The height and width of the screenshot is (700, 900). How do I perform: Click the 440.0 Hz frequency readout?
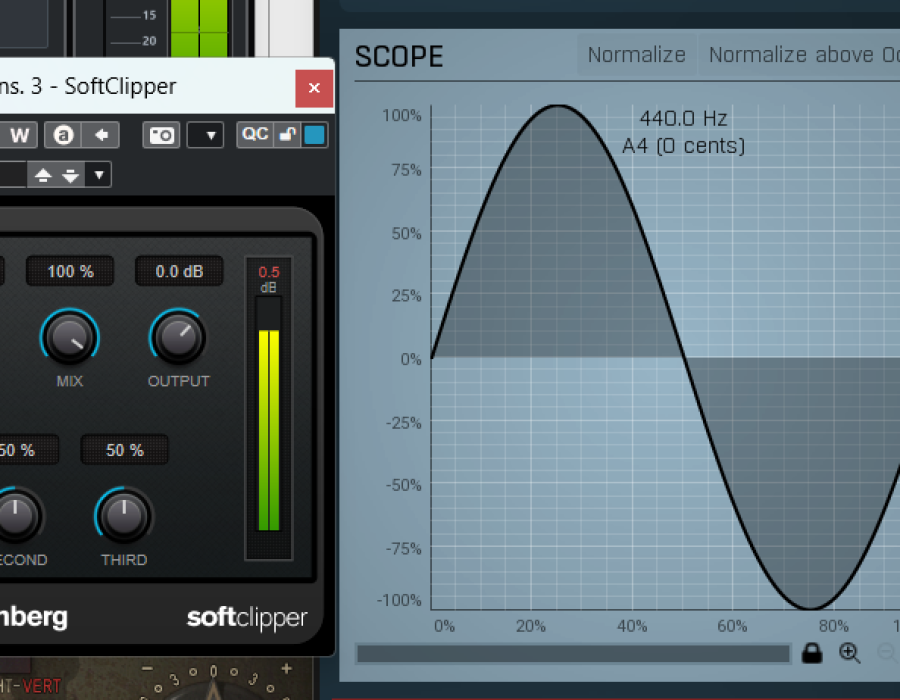(x=684, y=119)
